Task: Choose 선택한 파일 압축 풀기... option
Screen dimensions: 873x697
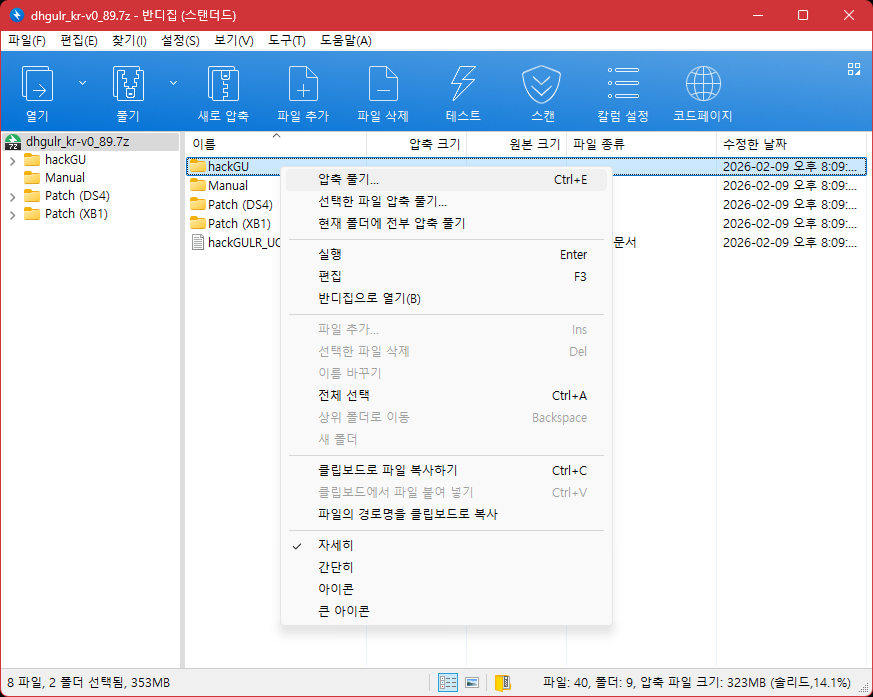Action: tap(446, 202)
